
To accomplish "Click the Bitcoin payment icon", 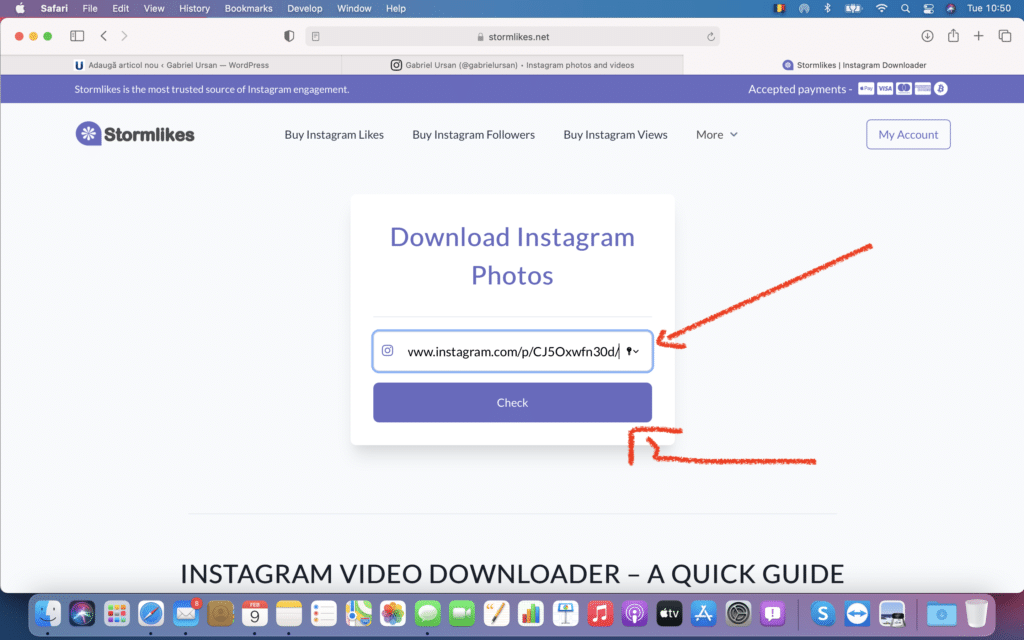I will (x=940, y=89).
